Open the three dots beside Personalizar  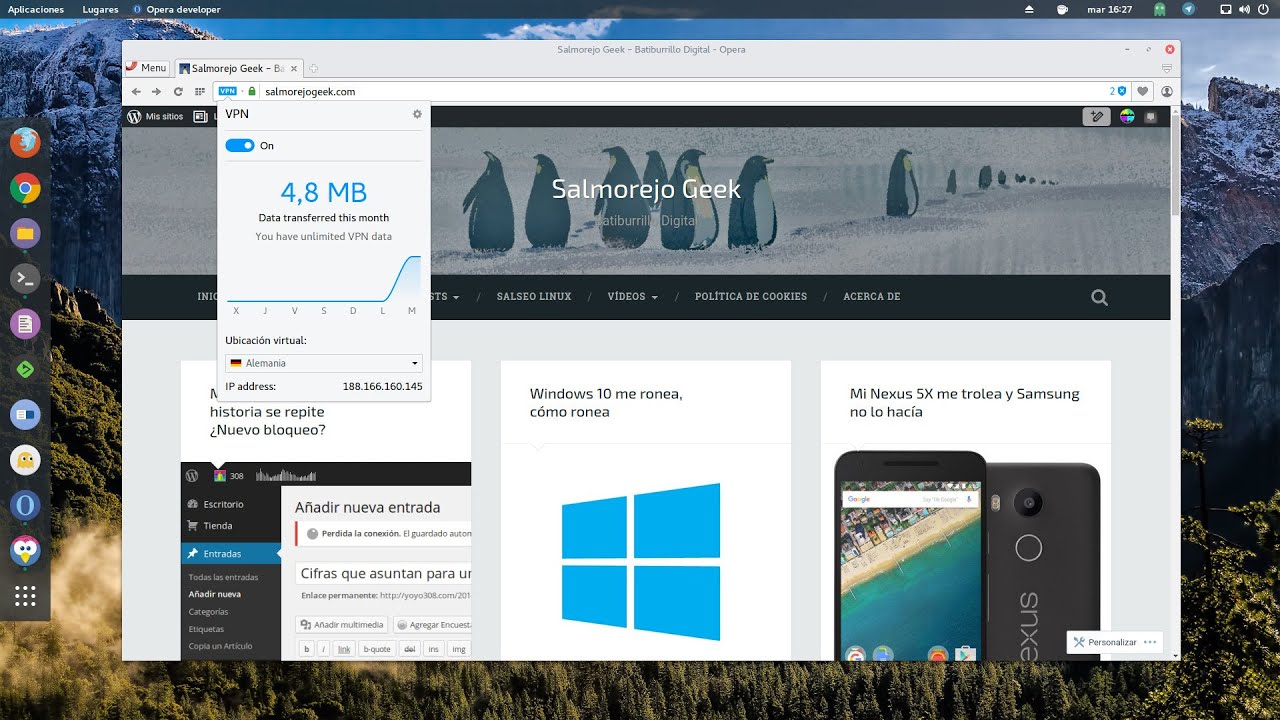tap(1150, 642)
